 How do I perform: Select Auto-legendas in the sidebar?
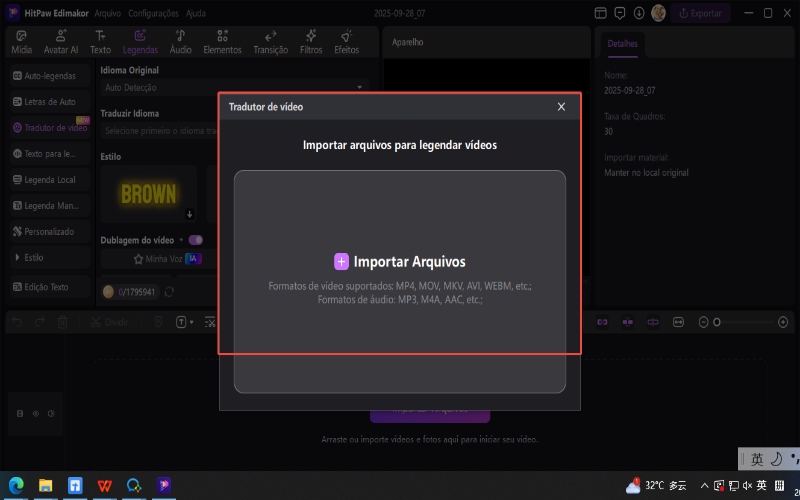(x=50, y=76)
